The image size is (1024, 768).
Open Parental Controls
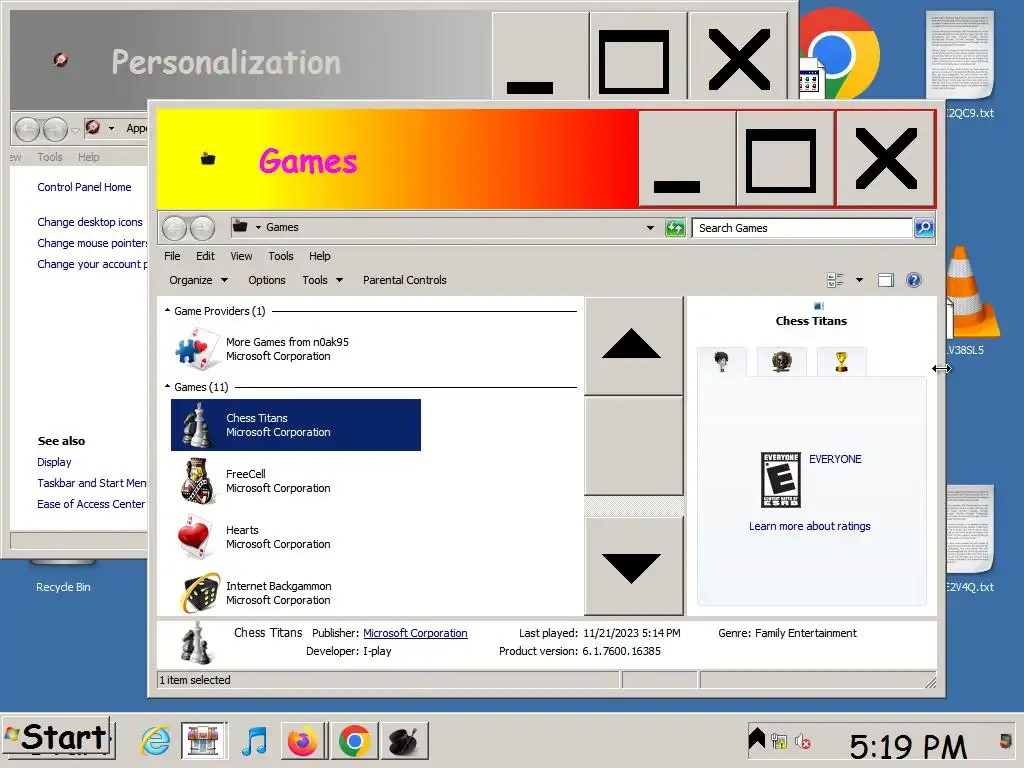[x=405, y=280]
